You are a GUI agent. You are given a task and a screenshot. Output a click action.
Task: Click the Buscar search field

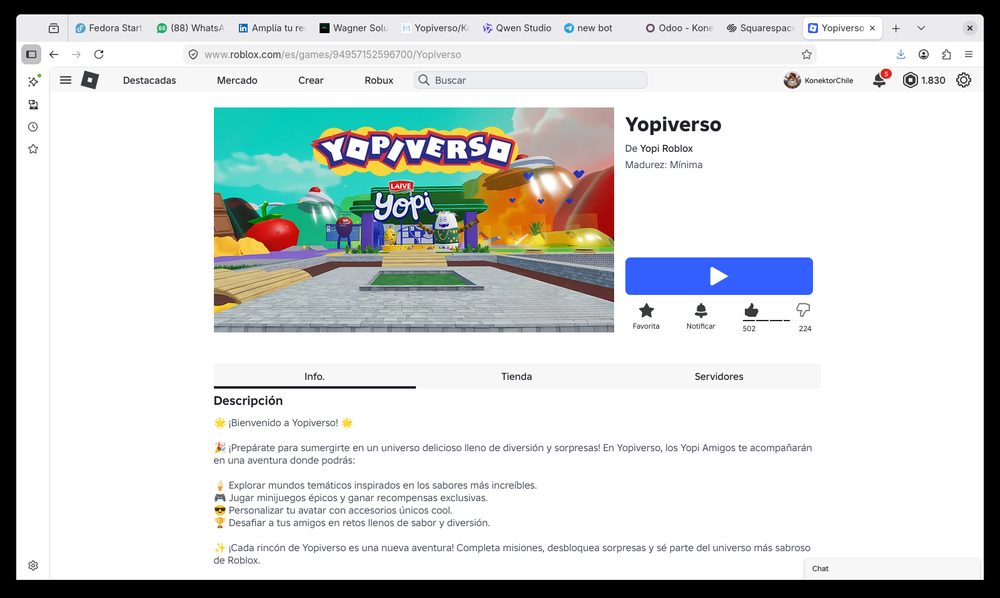click(531, 80)
